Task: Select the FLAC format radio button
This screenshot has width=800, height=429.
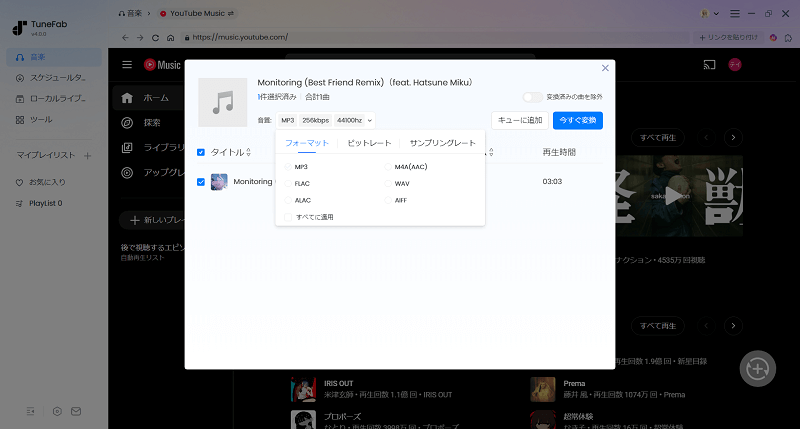Action: 289,183
